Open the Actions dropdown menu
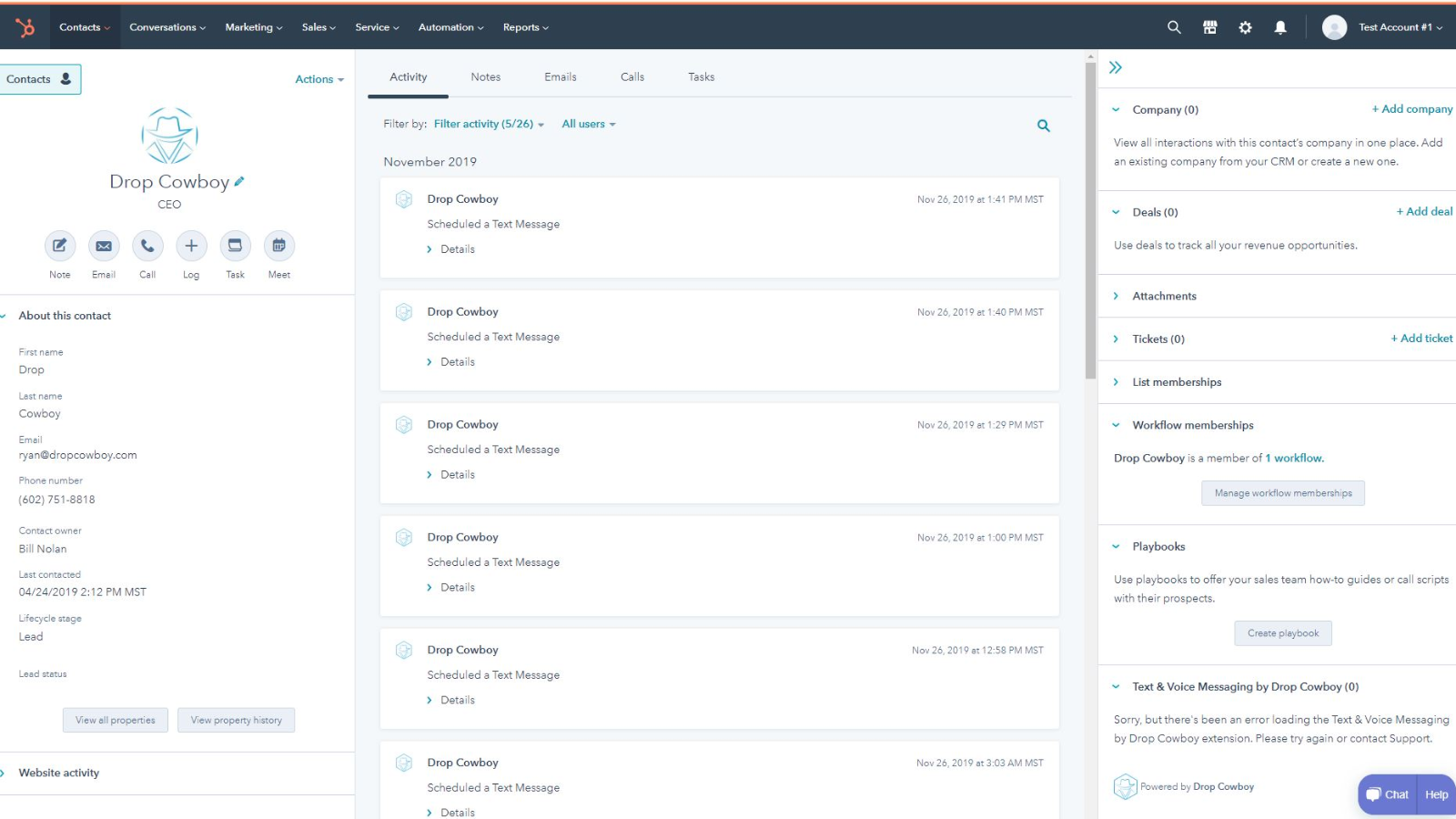This screenshot has width=1456, height=819. [x=318, y=79]
